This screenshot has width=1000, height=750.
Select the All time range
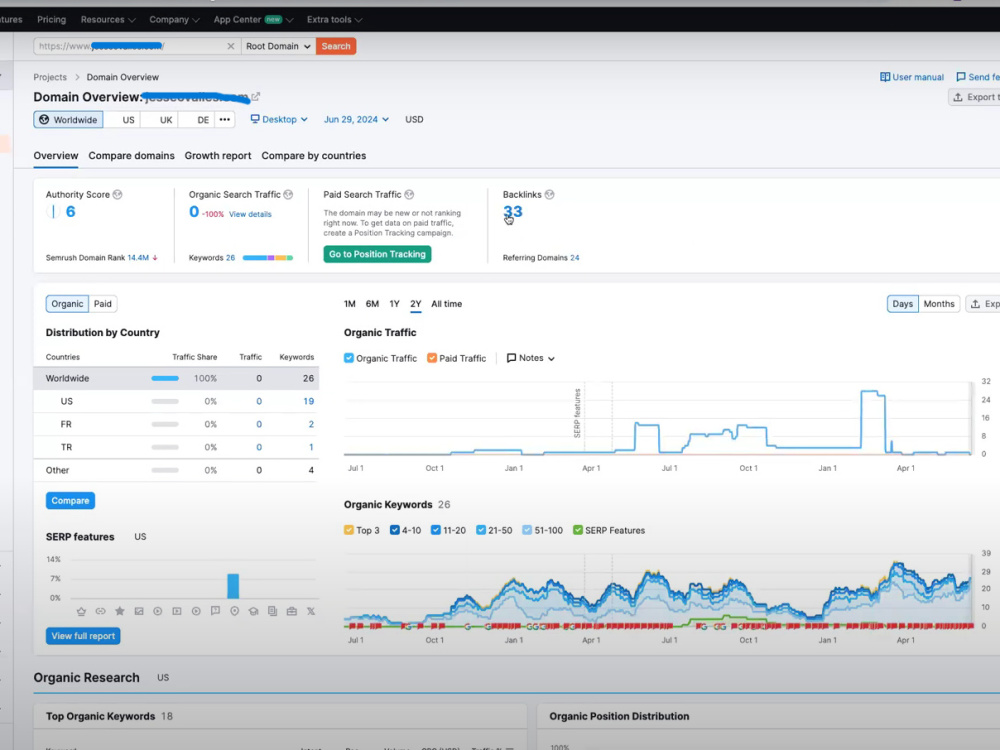[446, 304]
